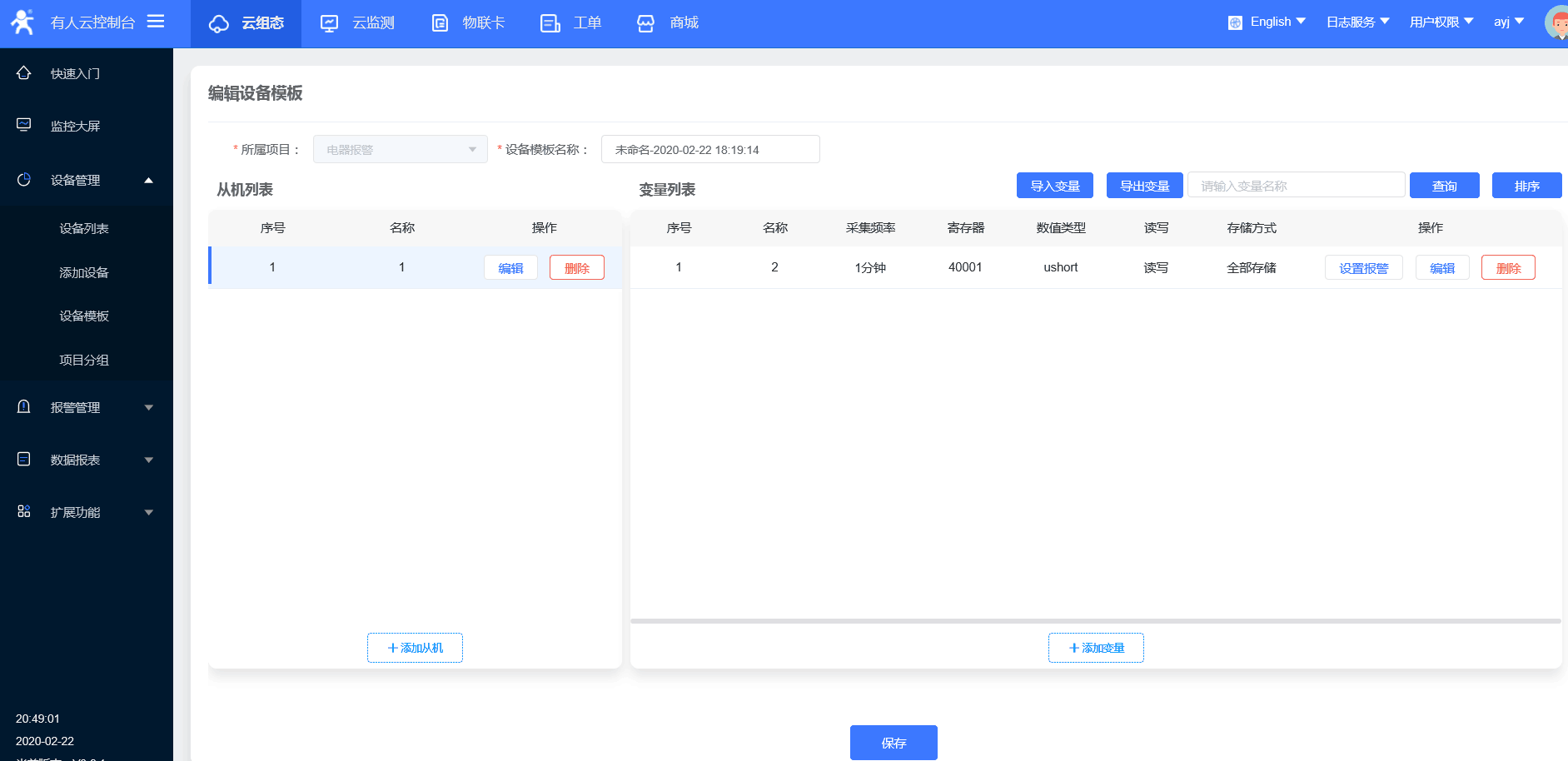This screenshot has width=1568, height=761.
Task: Open the 物联卡 tab
Action: 468,23
